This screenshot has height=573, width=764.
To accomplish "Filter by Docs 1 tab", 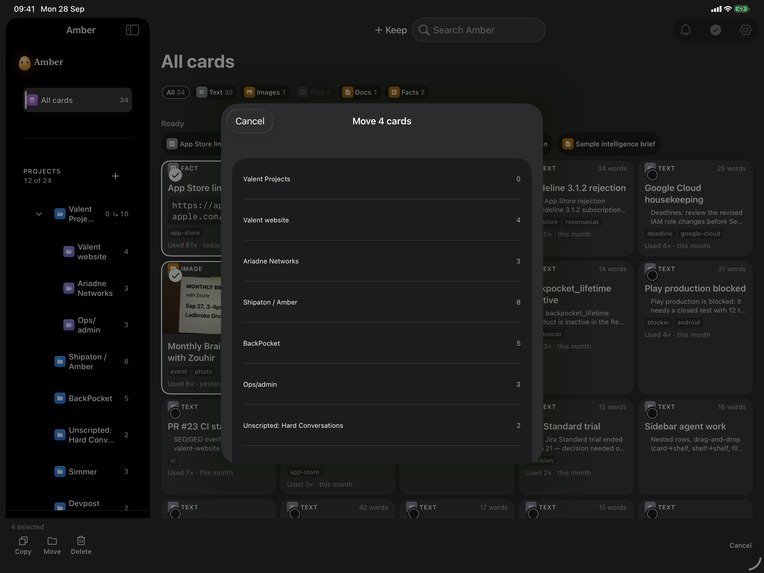I will pyautogui.click(x=360, y=92).
